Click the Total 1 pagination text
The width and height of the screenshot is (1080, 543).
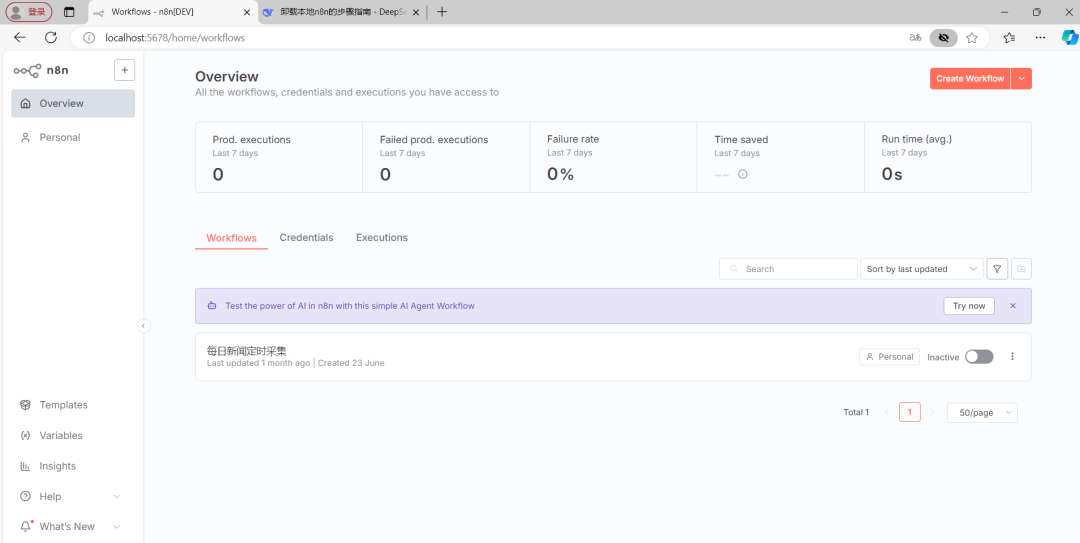[x=856, y=413]
